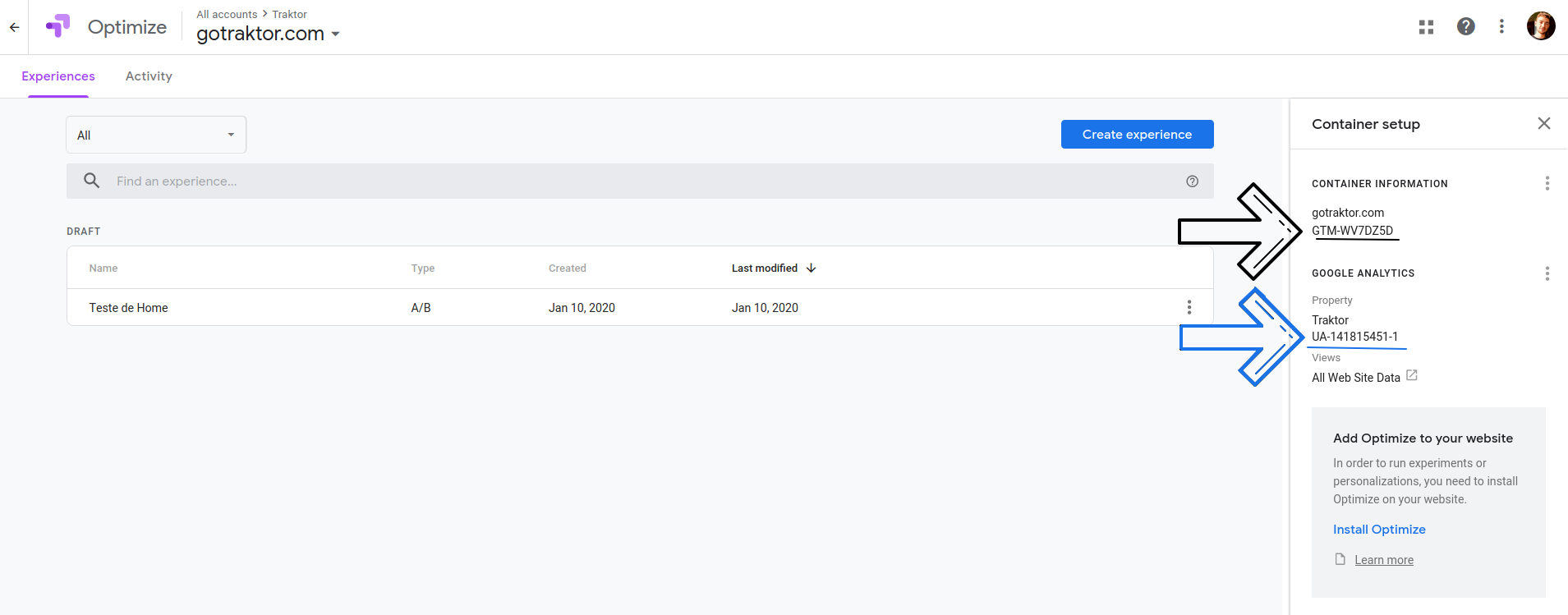Click the Created date Jan 10, 2020 cell
The width and height of the screenshot is (1568, 615).
[582, 308]
